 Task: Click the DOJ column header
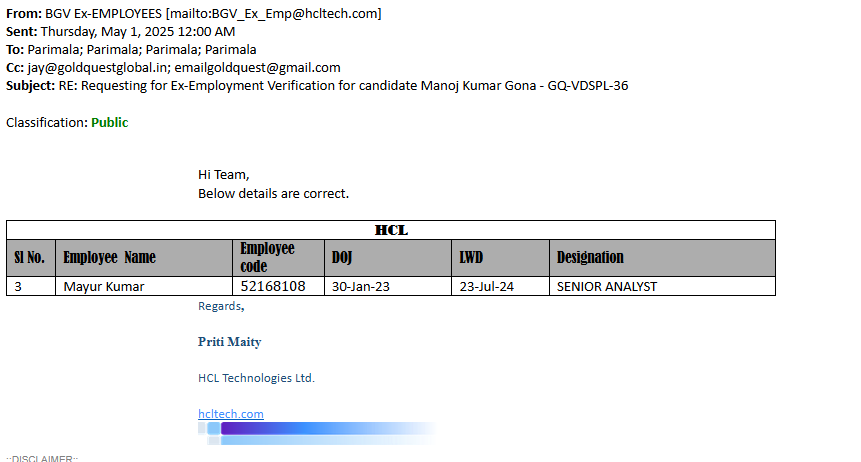342,258
